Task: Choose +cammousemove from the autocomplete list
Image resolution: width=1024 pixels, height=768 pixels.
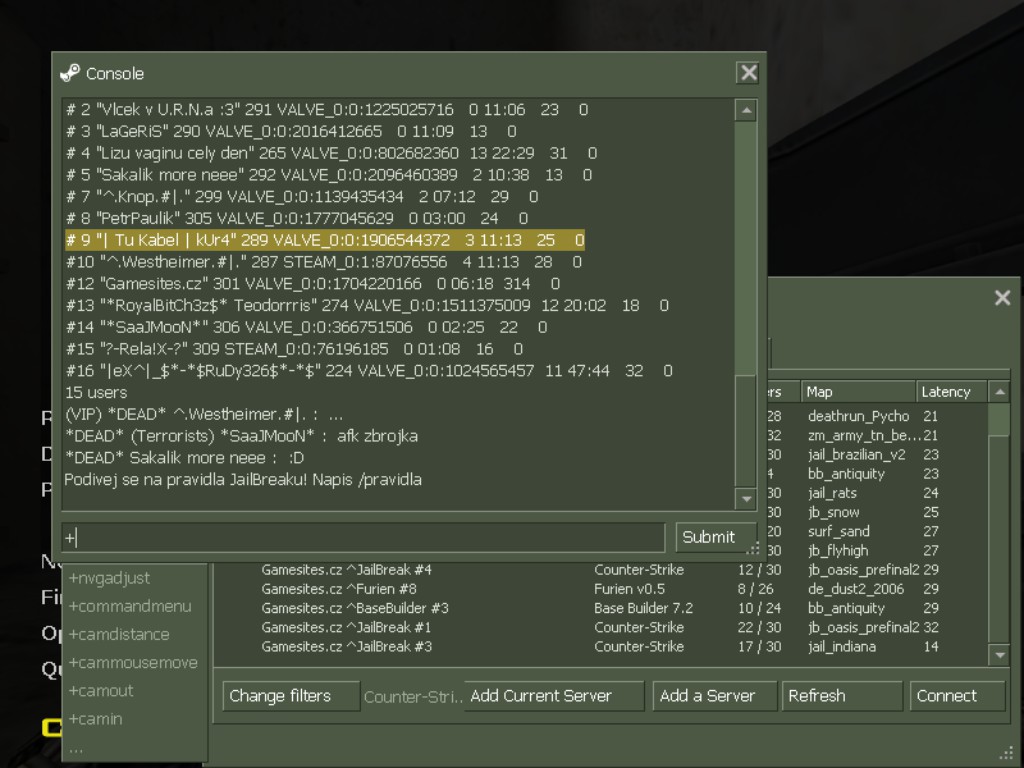Action: coord(133,662)
